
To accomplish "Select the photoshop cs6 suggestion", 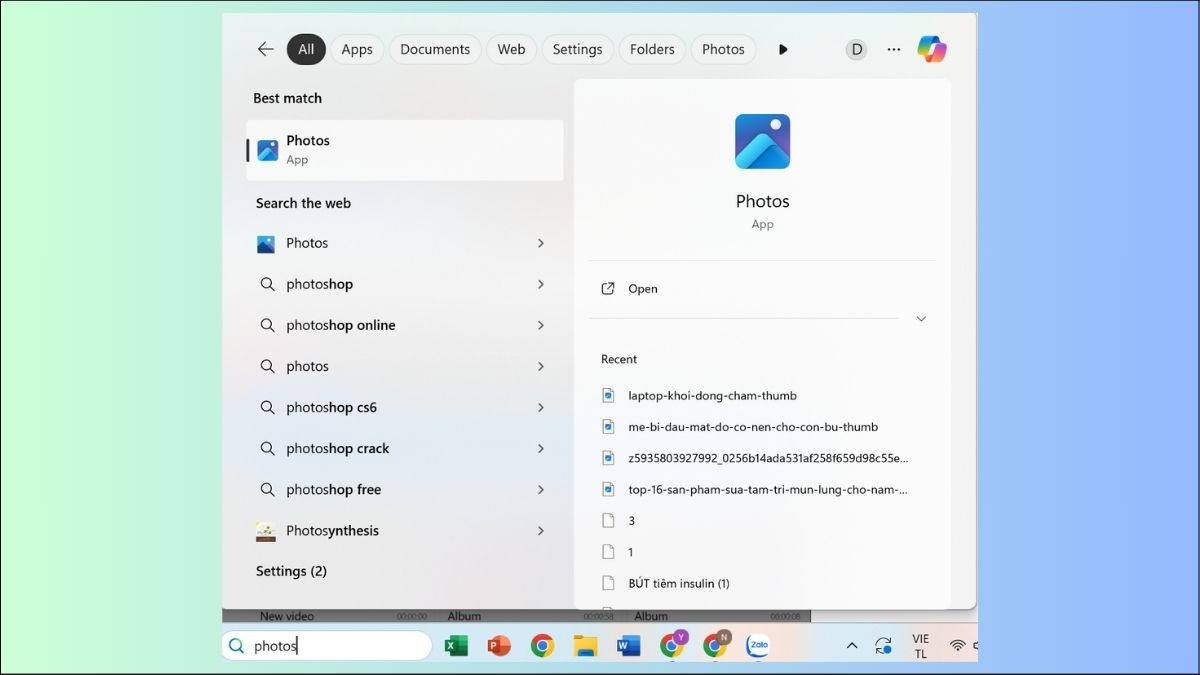I will click(331, 407).
